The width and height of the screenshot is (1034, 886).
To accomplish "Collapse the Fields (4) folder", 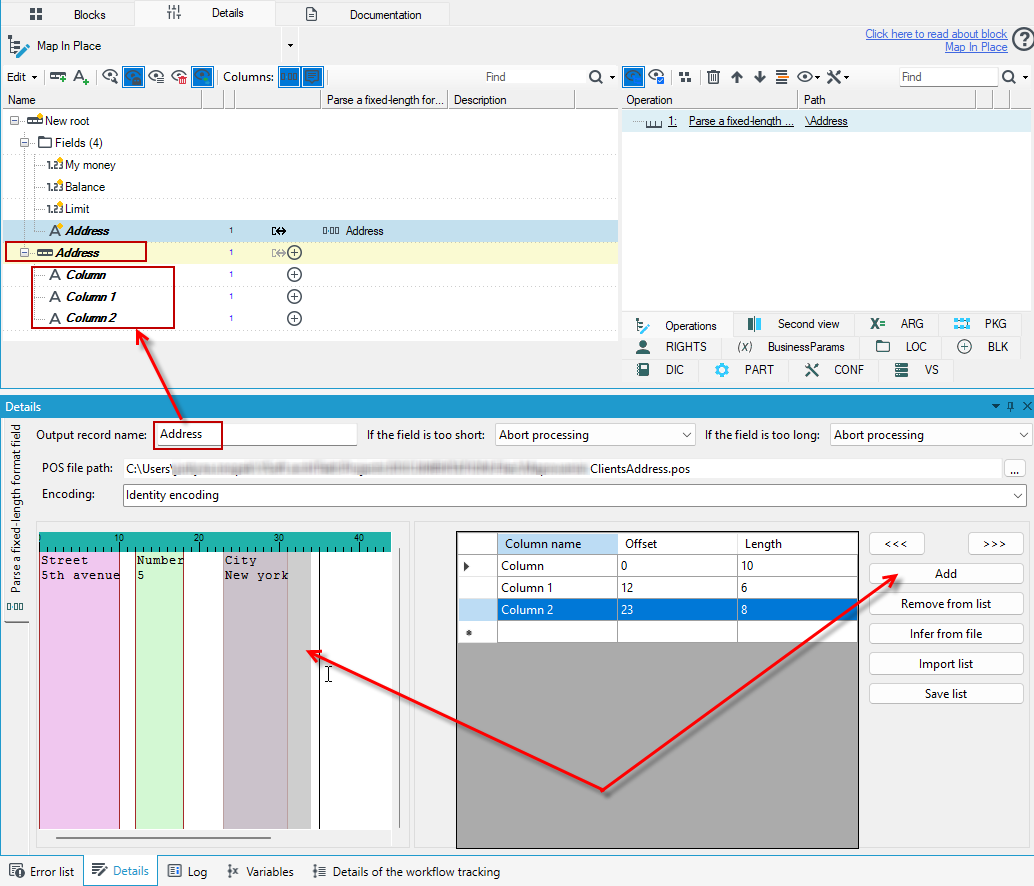I will 24,142.
